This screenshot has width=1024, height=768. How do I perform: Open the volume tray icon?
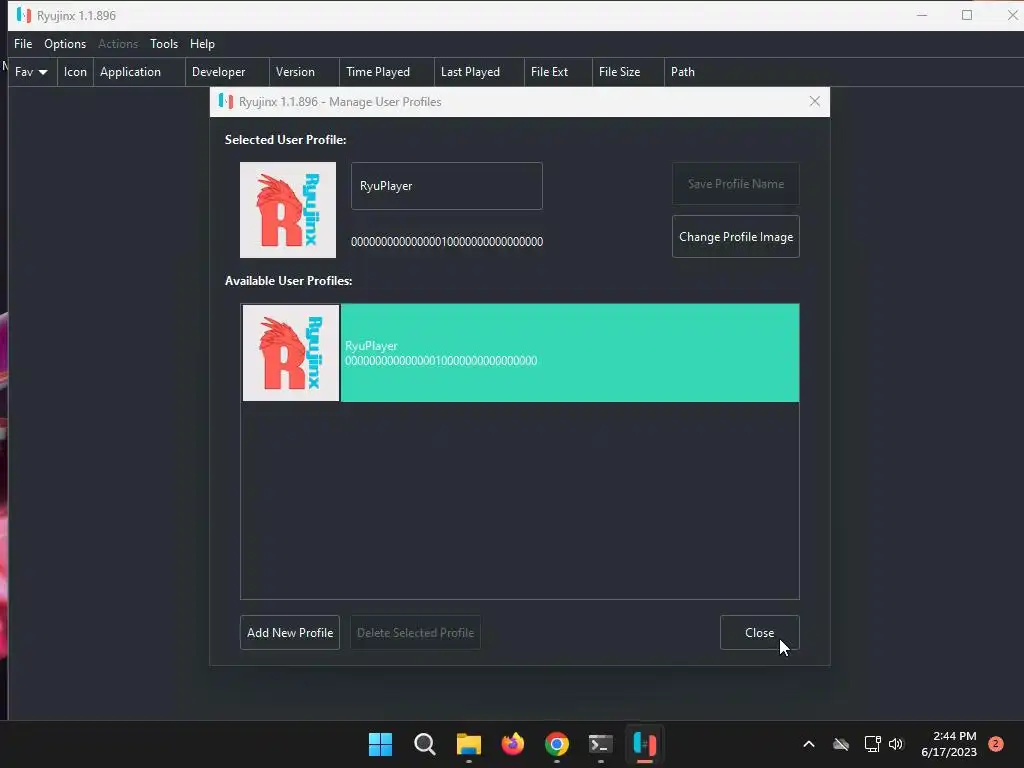896,744
